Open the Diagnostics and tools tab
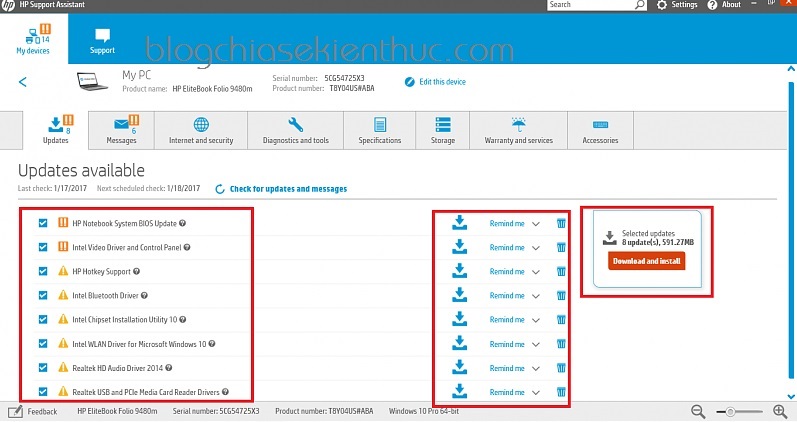The height and width of the screenshot is (422, 797). pyautogui.click(x=295, y=131)
